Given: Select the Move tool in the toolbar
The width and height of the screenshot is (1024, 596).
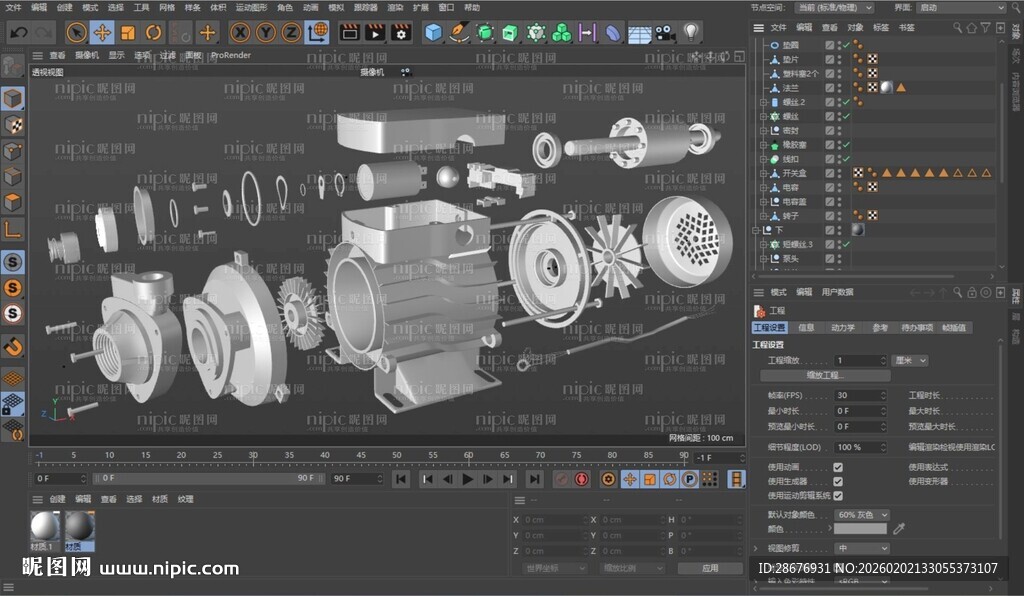Looking at the screenshot, I should tap(102, 32).
